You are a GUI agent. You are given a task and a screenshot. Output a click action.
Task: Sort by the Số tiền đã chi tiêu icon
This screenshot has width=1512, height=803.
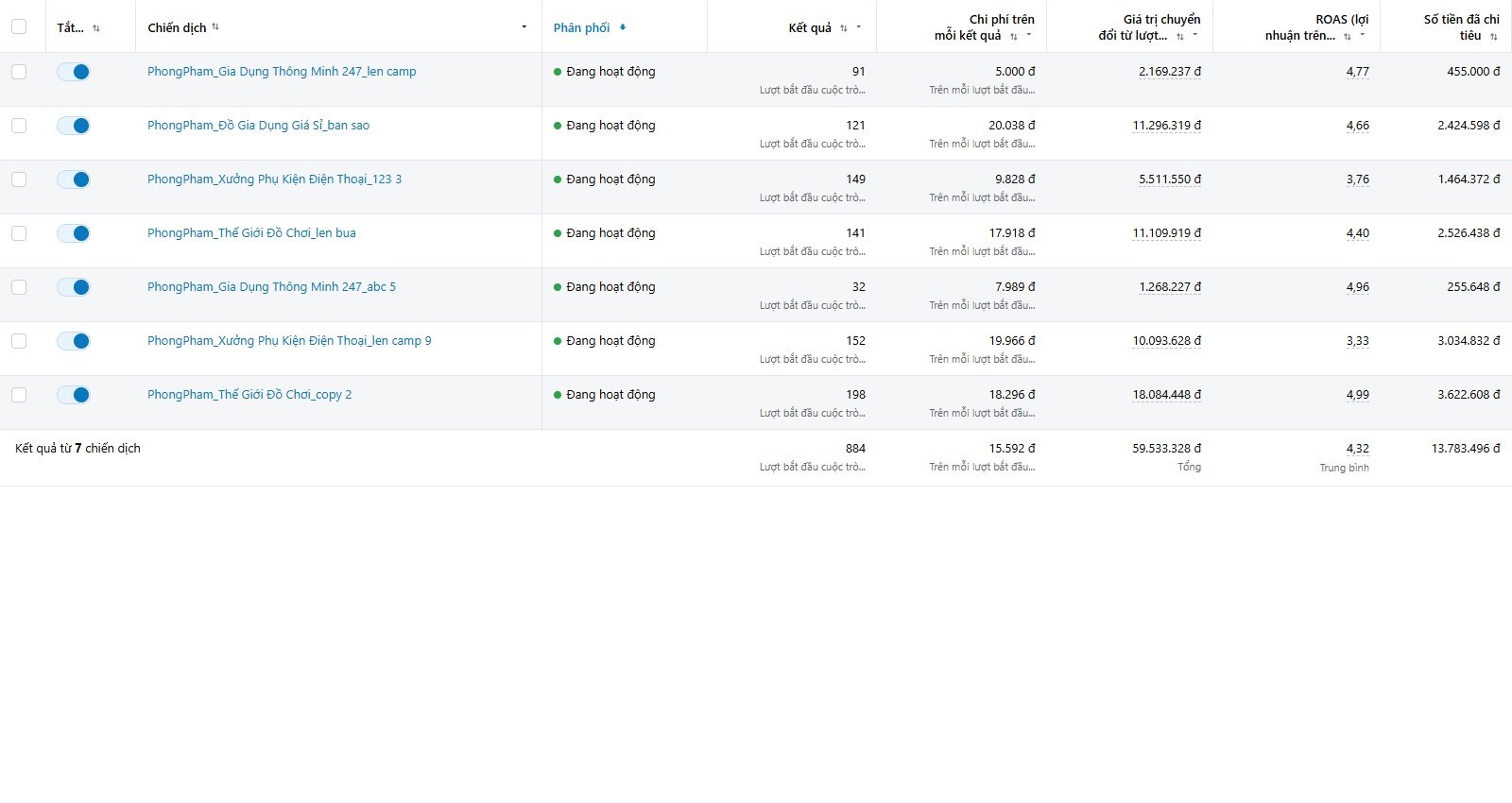pos(1494,36)
